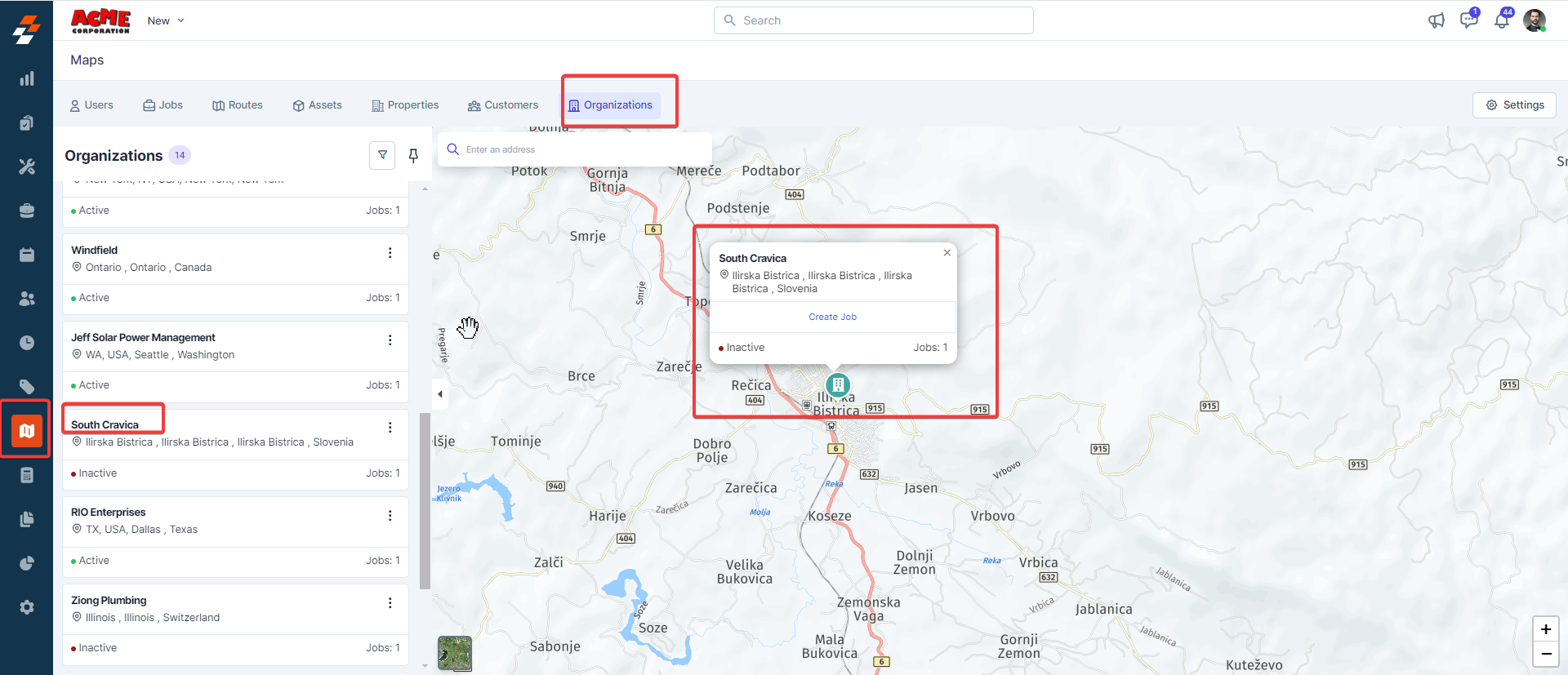This screenshot has height=675, width=1568.
Task: Click the South Cravica map marker
Action: 838,384
